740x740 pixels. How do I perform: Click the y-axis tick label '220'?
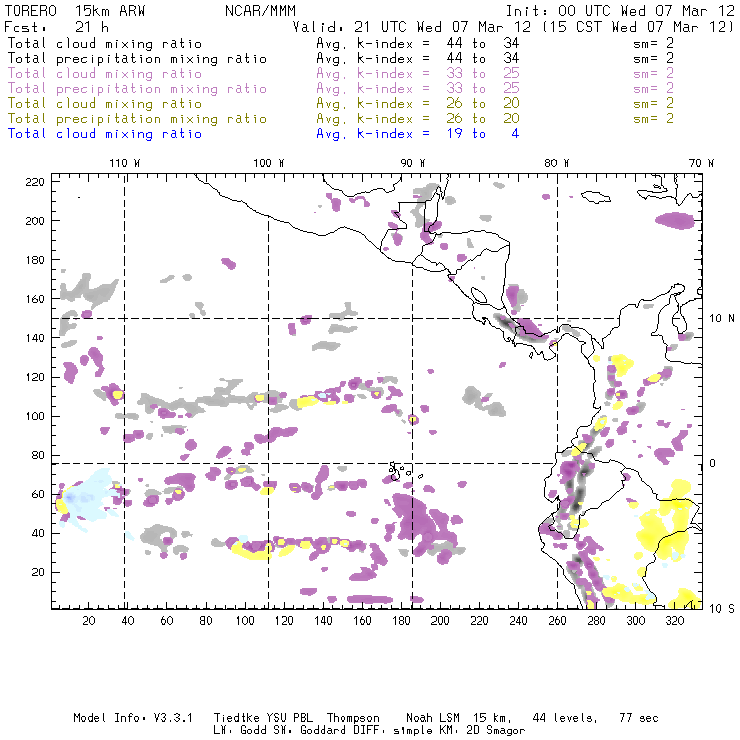click(x=35, y=182)
